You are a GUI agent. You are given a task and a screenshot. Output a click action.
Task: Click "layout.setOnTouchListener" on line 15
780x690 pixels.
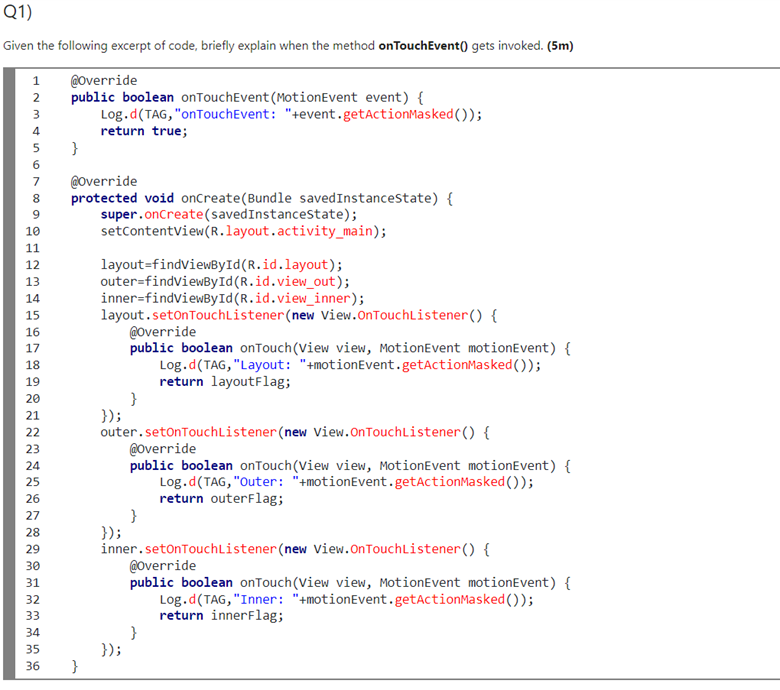click(x=192, y=315)
